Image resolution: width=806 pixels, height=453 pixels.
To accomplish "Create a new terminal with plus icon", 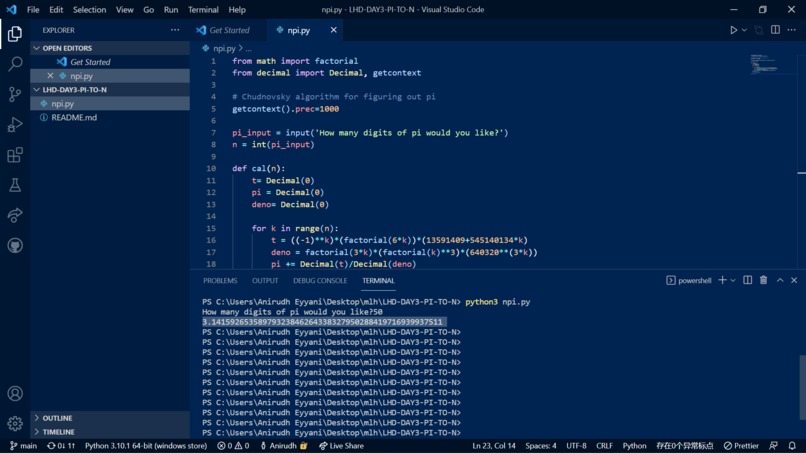I will [x=722, y=280].
